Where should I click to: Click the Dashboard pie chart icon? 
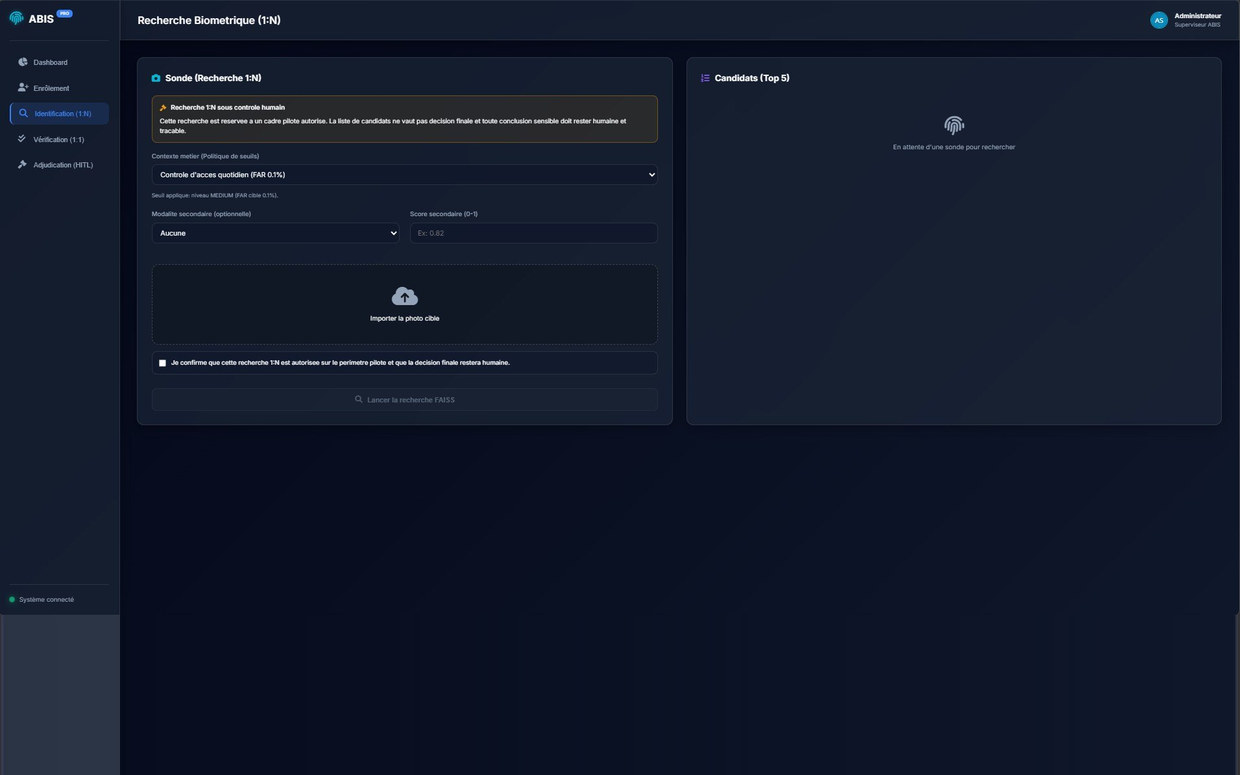pyautogui.click(x=23, y=62)
